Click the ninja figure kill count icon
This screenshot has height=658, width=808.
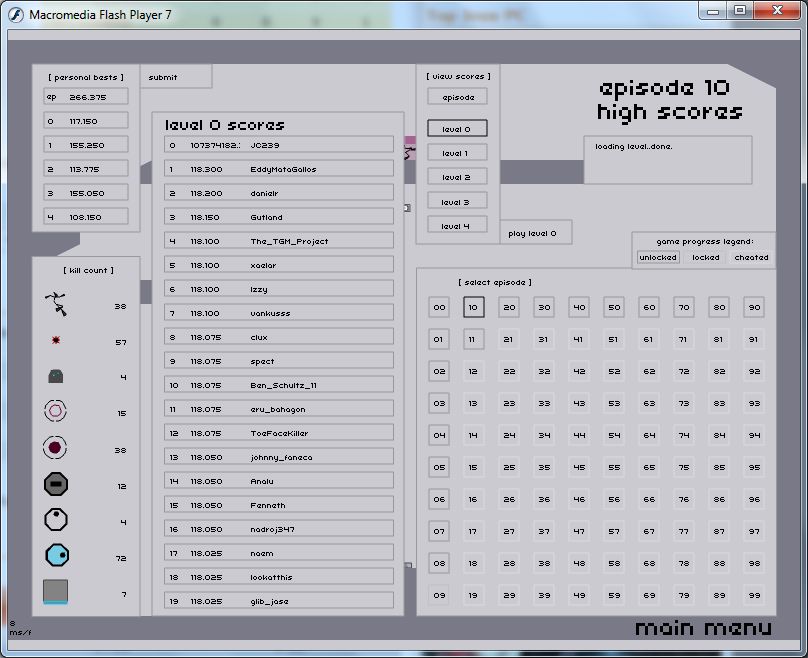[x=56, y=303]
